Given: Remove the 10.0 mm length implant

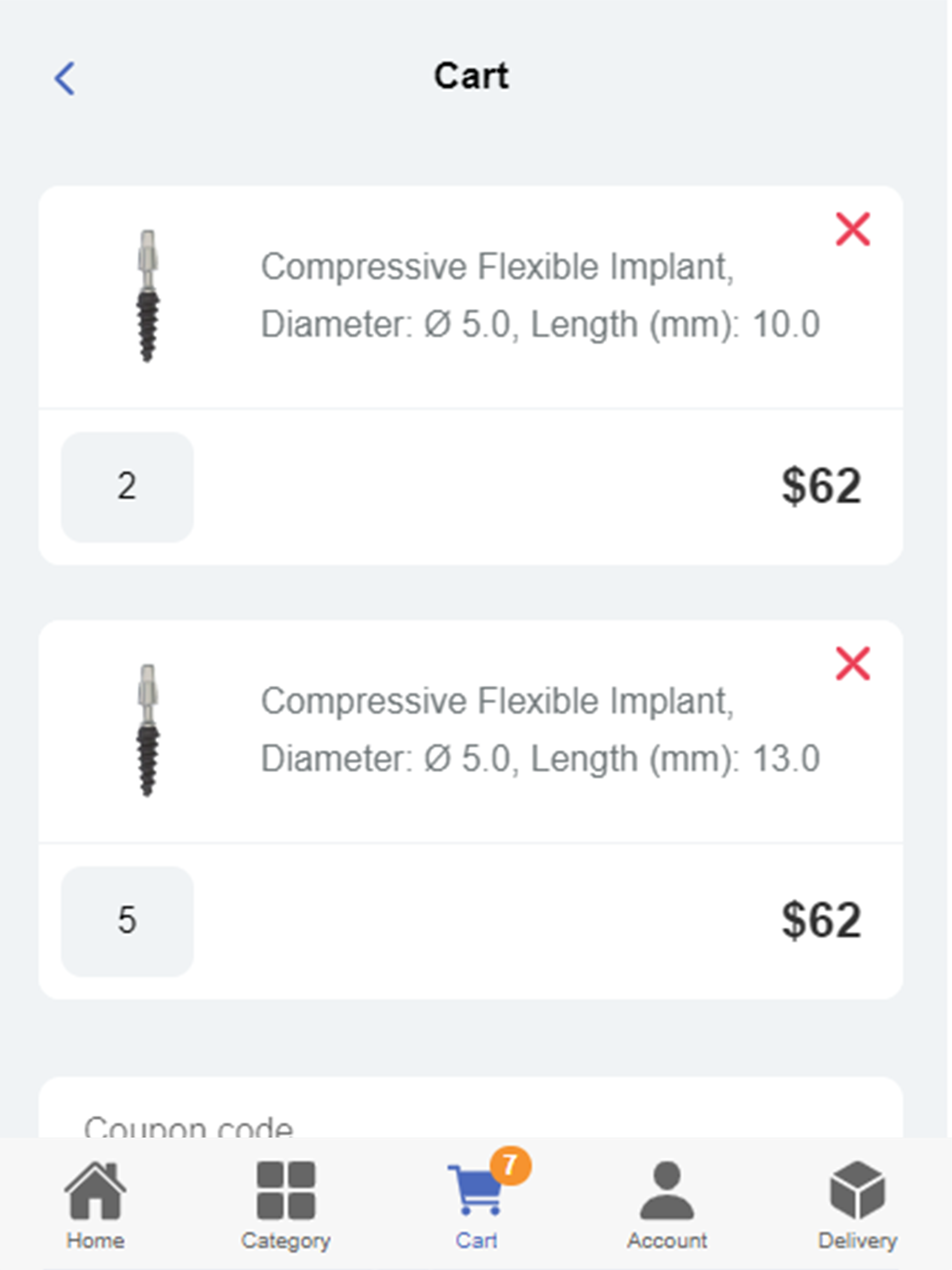Looking at the screenshot, I should [853, 229].
